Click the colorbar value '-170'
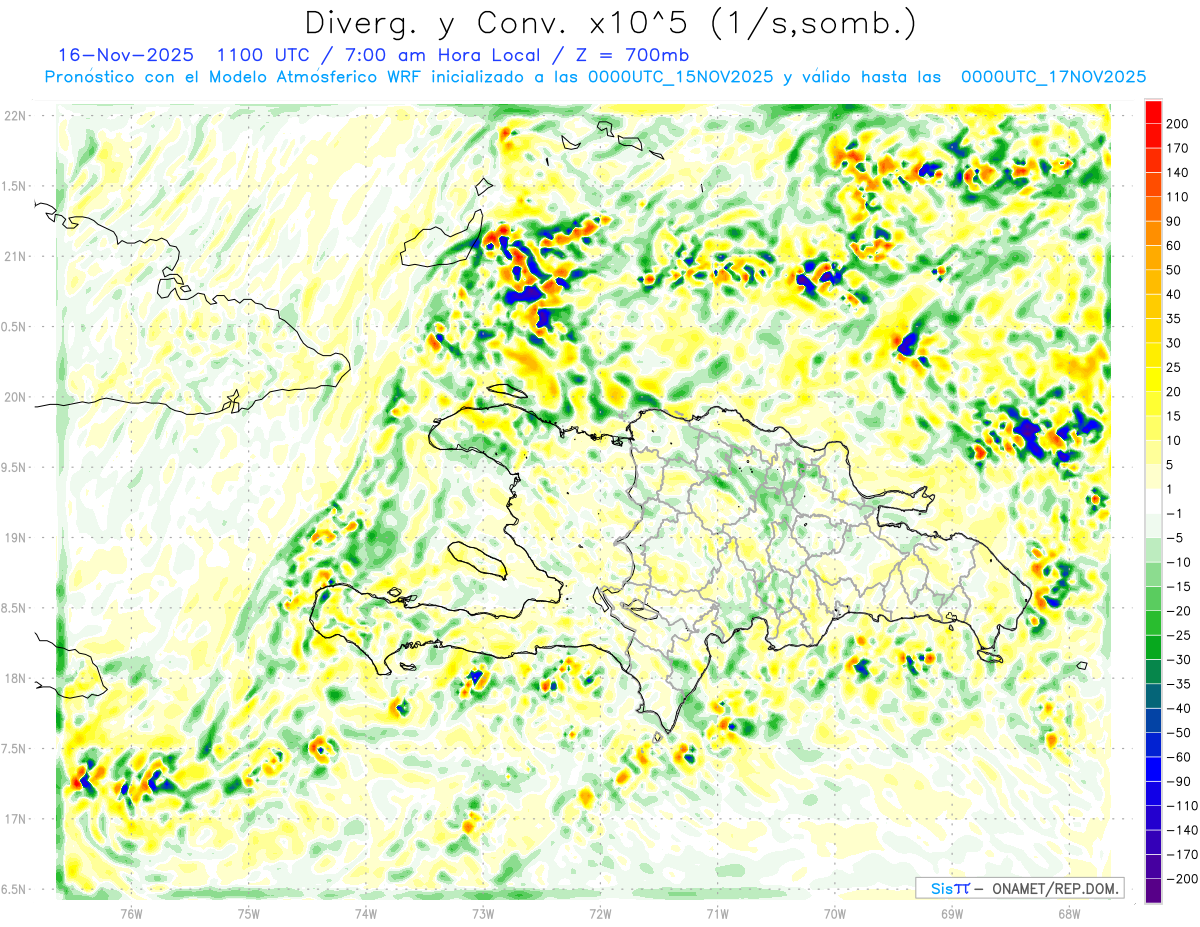Viewport: 1200px width, 927px height. 1182,854
